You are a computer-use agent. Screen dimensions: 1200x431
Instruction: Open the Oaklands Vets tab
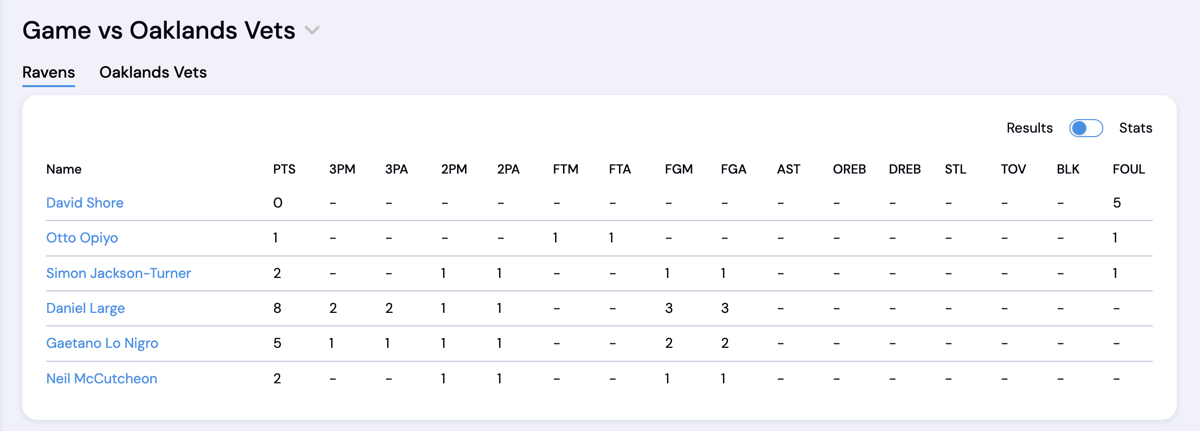coord(153,72)
